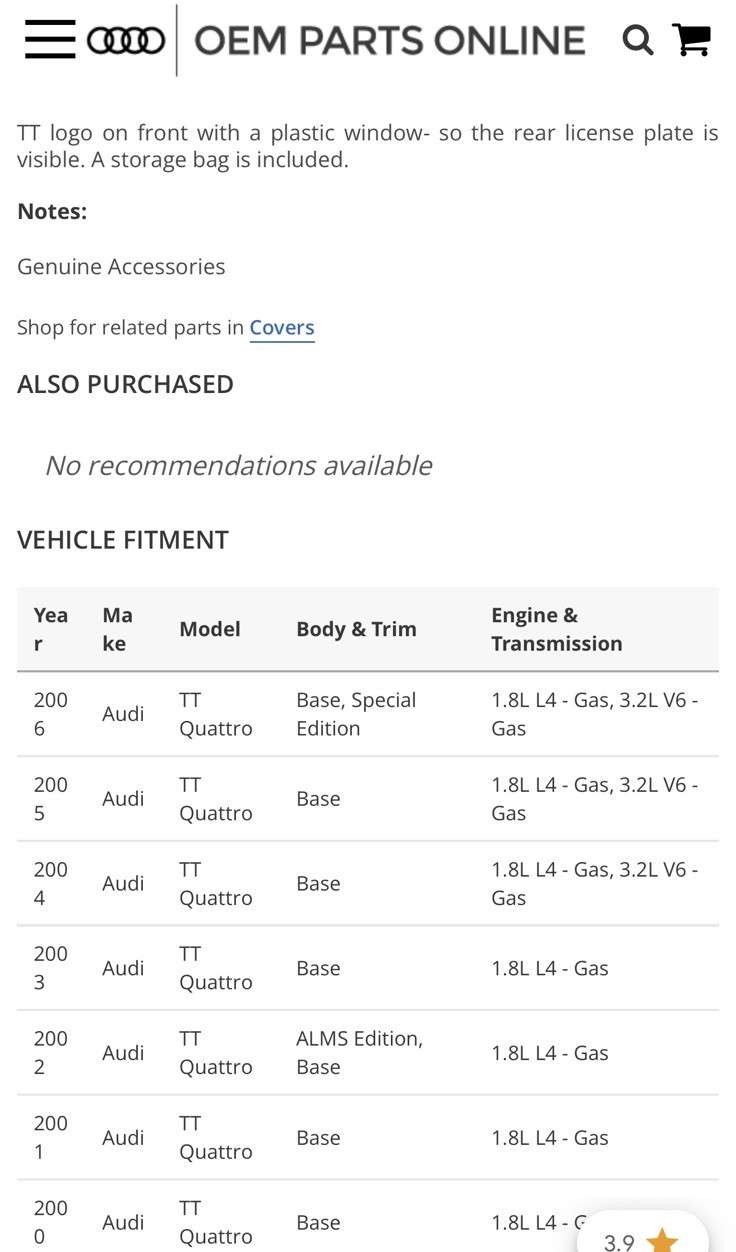This screenshot has width=736, height=1252.
Task: Open the search magnifier icon
Action: click(637, 40)
